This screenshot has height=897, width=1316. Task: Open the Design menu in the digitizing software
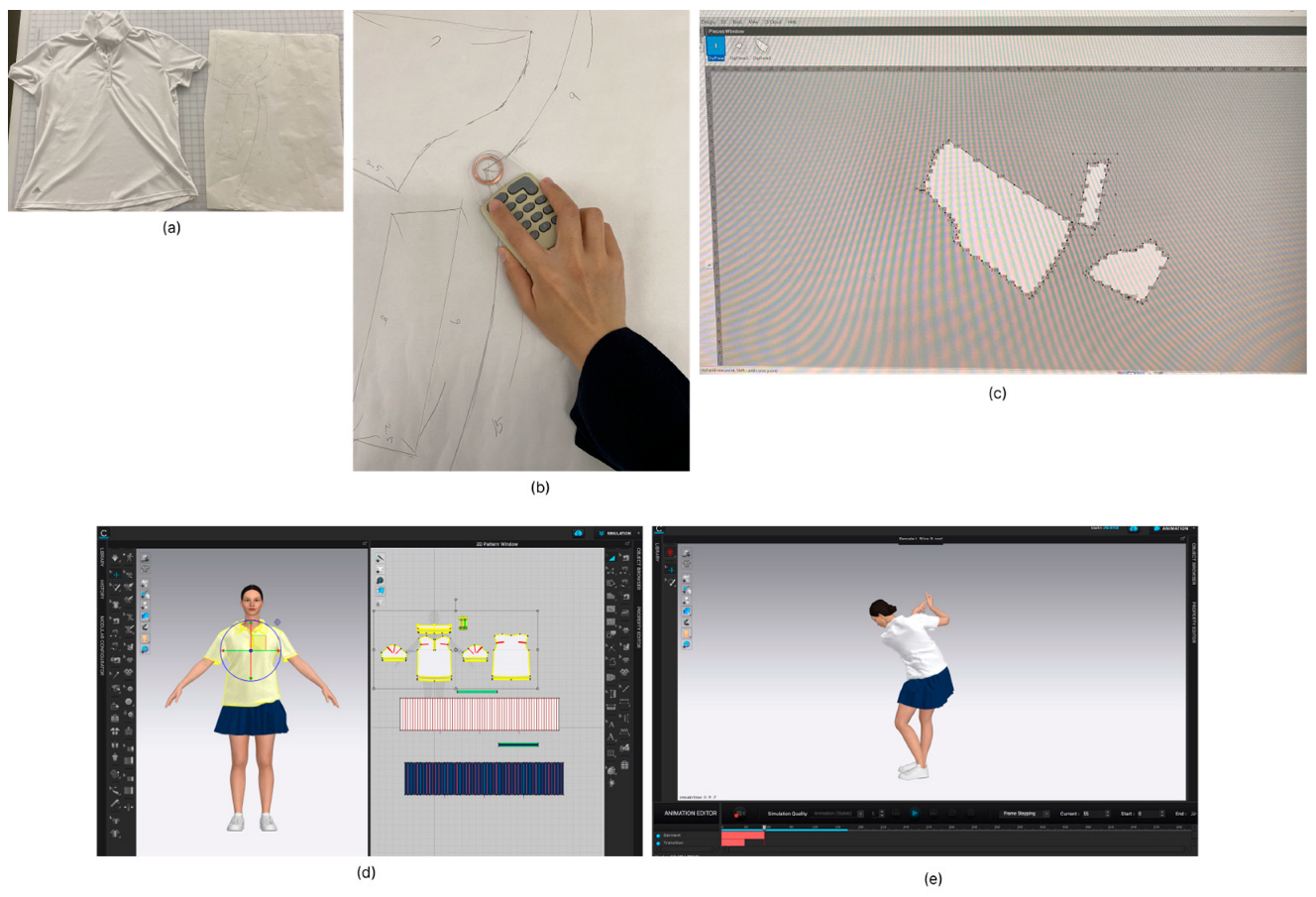pos(708,21)
